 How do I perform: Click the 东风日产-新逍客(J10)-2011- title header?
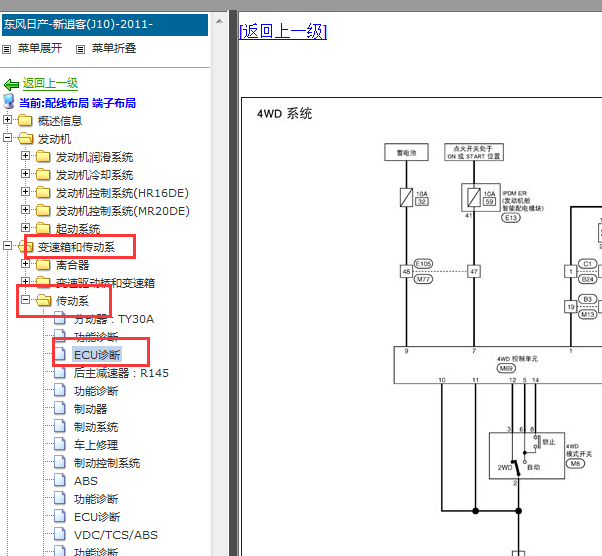tap(105, 25)
